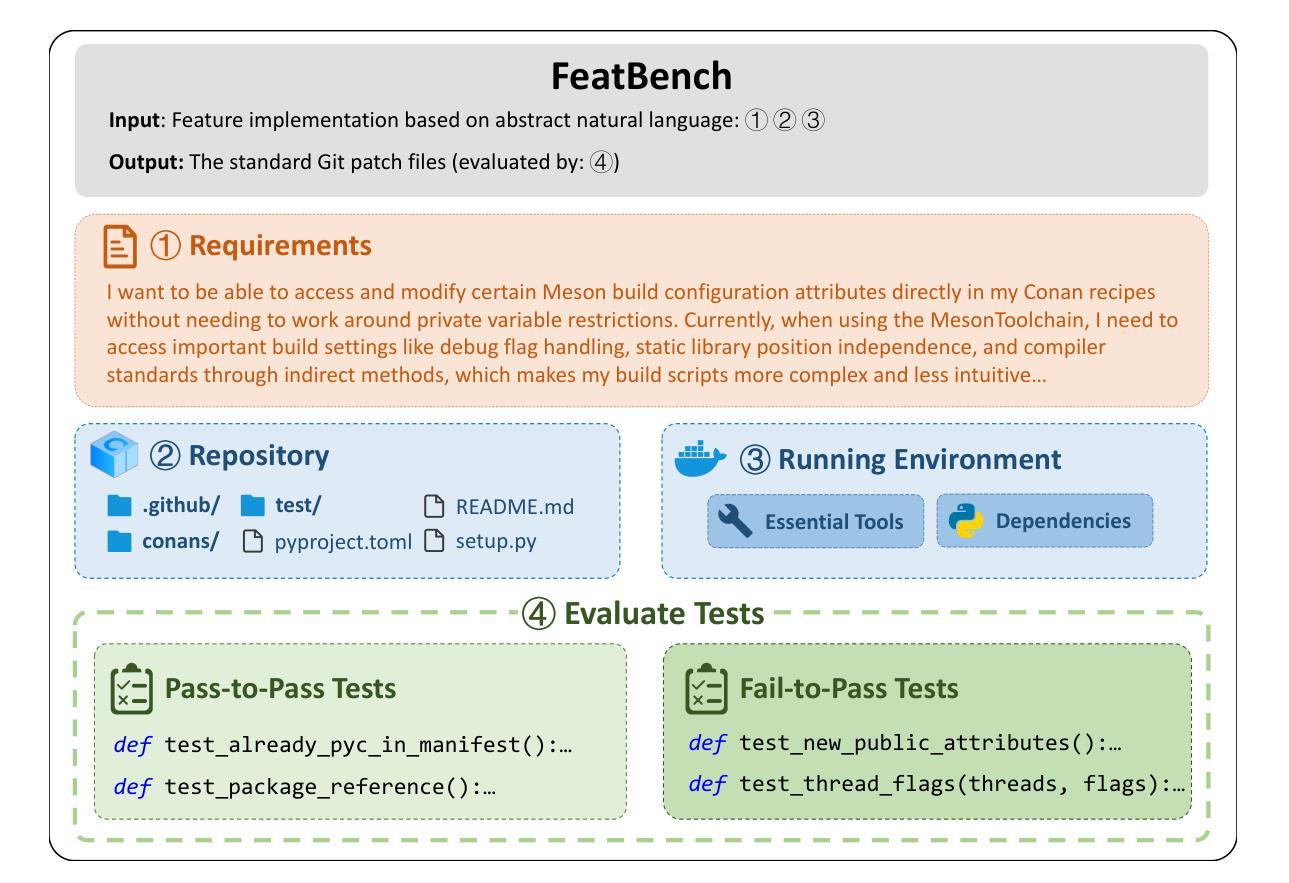
Task: Select the setup.py file
Action: pos(491,542)
